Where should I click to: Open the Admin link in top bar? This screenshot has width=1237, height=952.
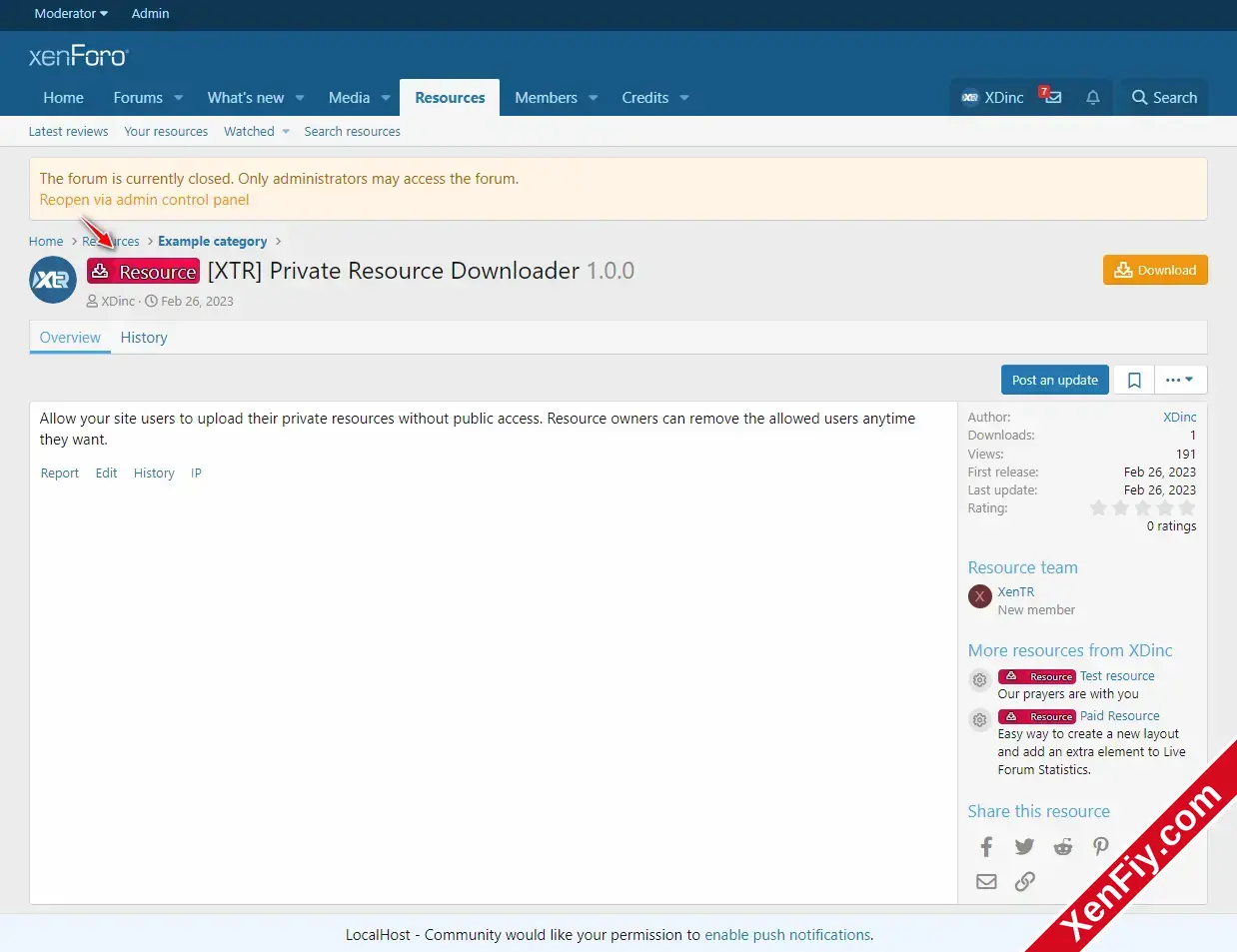[x=150, y=13]
